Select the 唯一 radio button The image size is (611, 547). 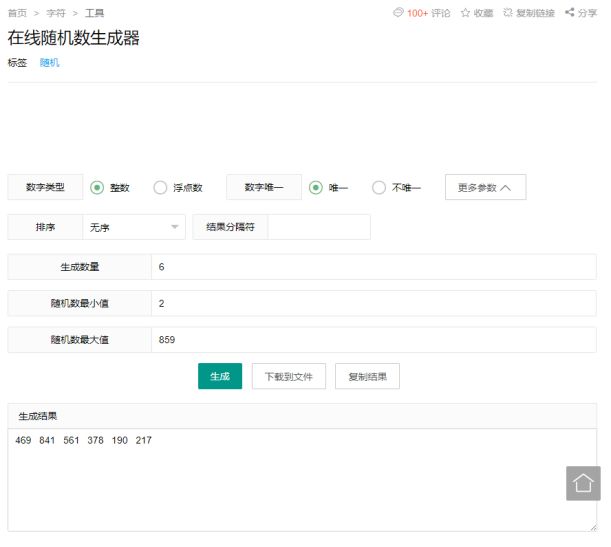point(316,188)
